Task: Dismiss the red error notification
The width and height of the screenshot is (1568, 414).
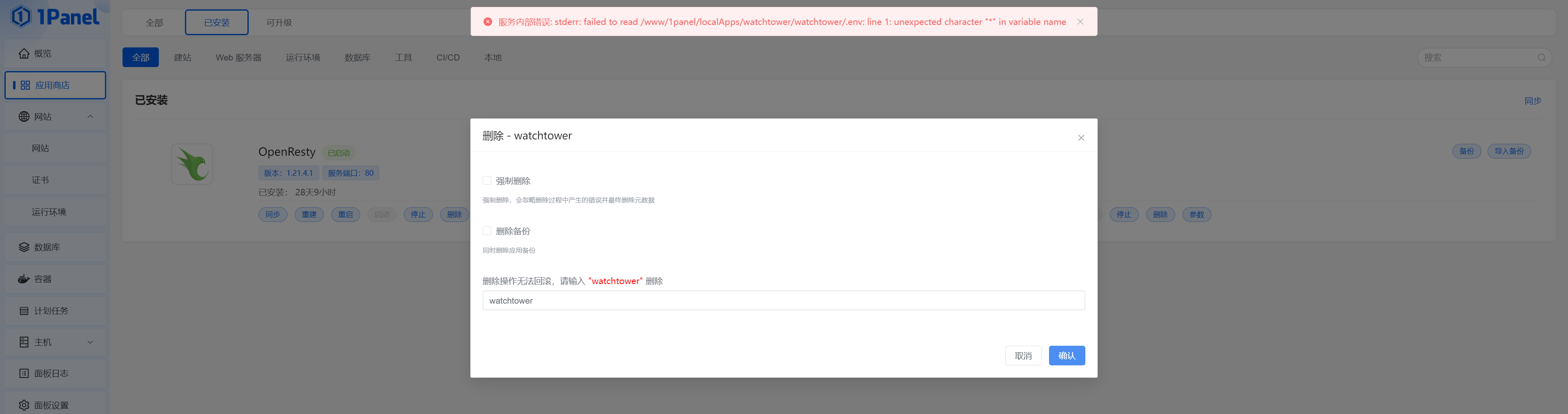Action: click(1080, 22)
